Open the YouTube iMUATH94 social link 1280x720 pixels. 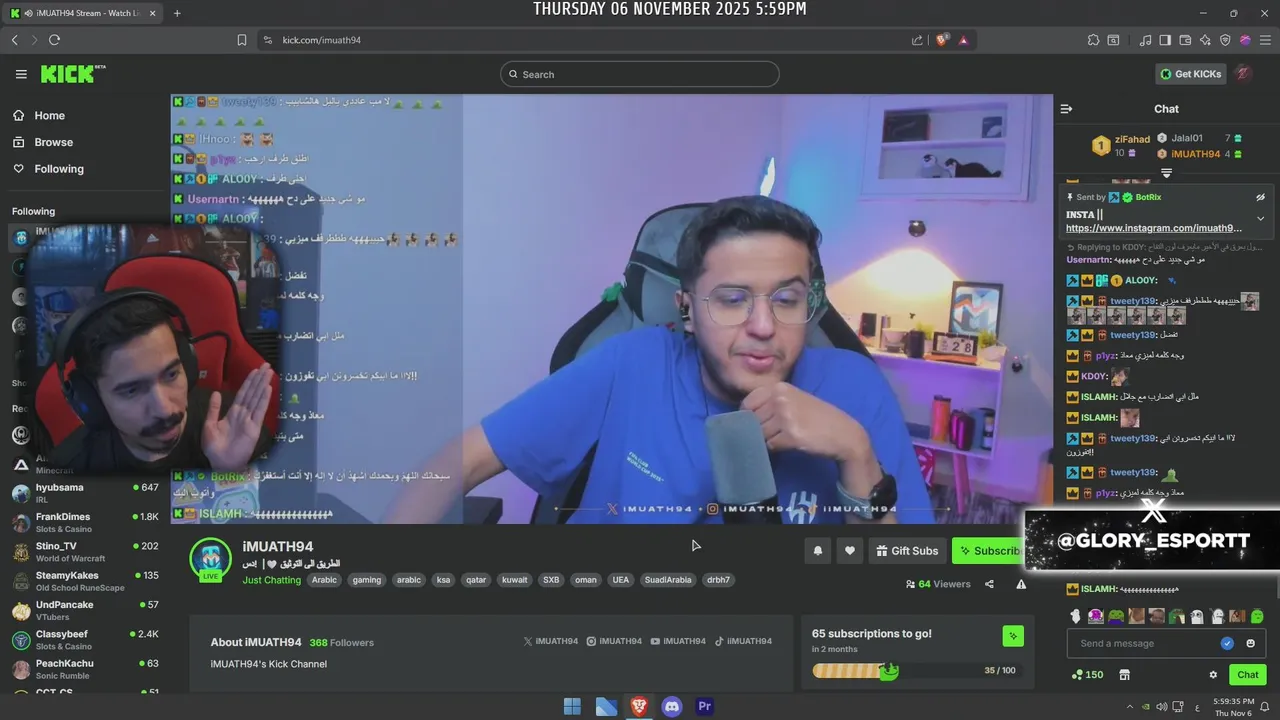pos(678,641)
